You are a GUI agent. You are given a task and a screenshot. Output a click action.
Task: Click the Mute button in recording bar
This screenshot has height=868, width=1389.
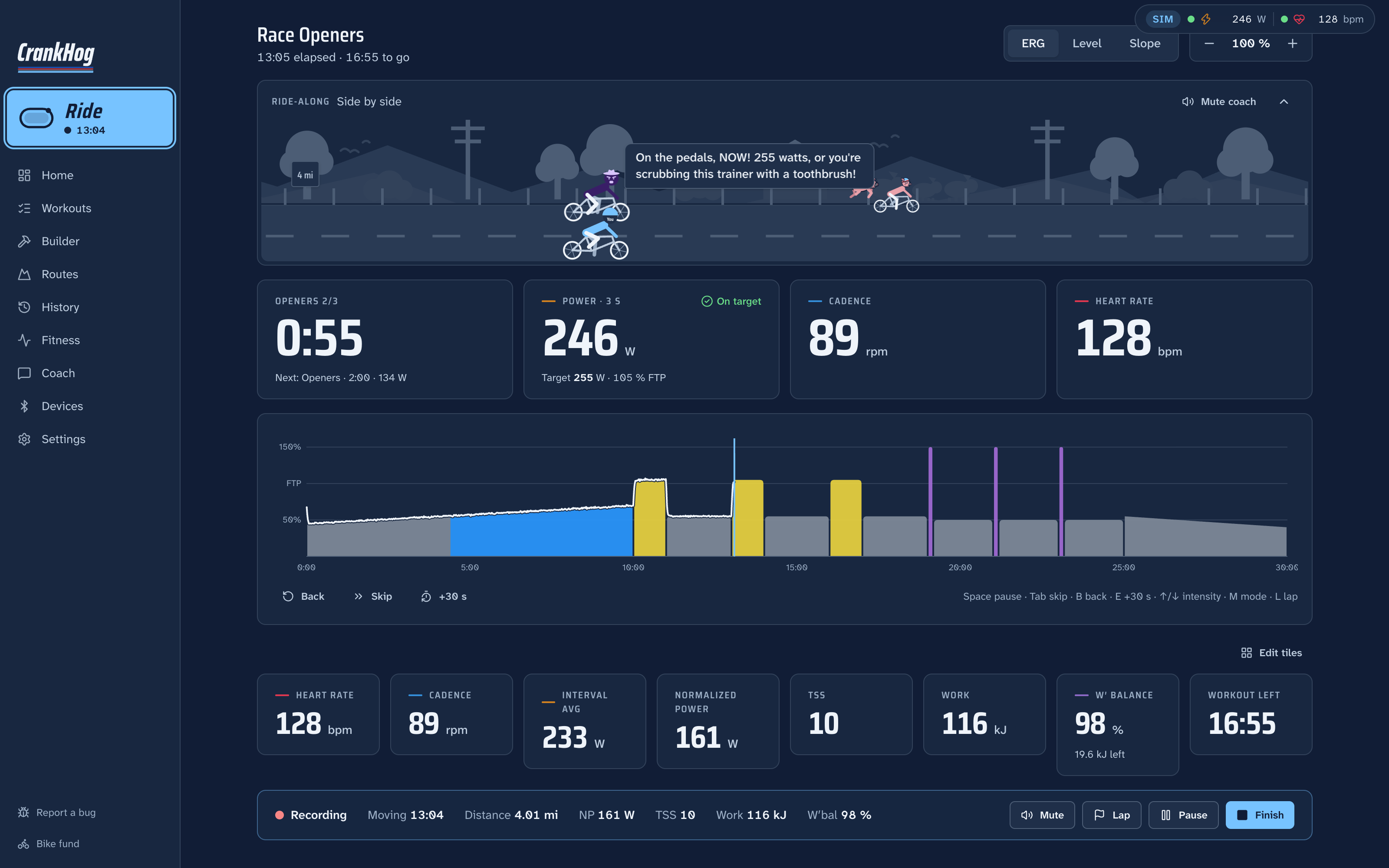1042,815
